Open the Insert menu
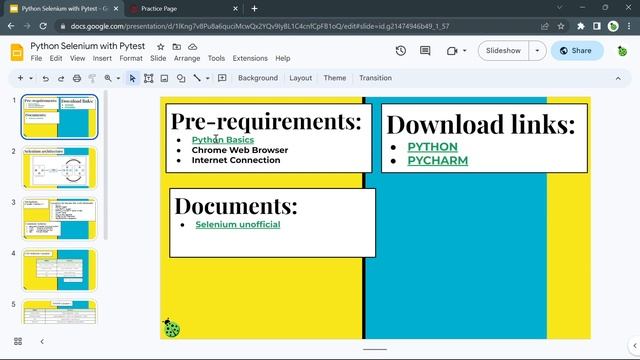This screenshot has width=640, height=360. point(102,58)
